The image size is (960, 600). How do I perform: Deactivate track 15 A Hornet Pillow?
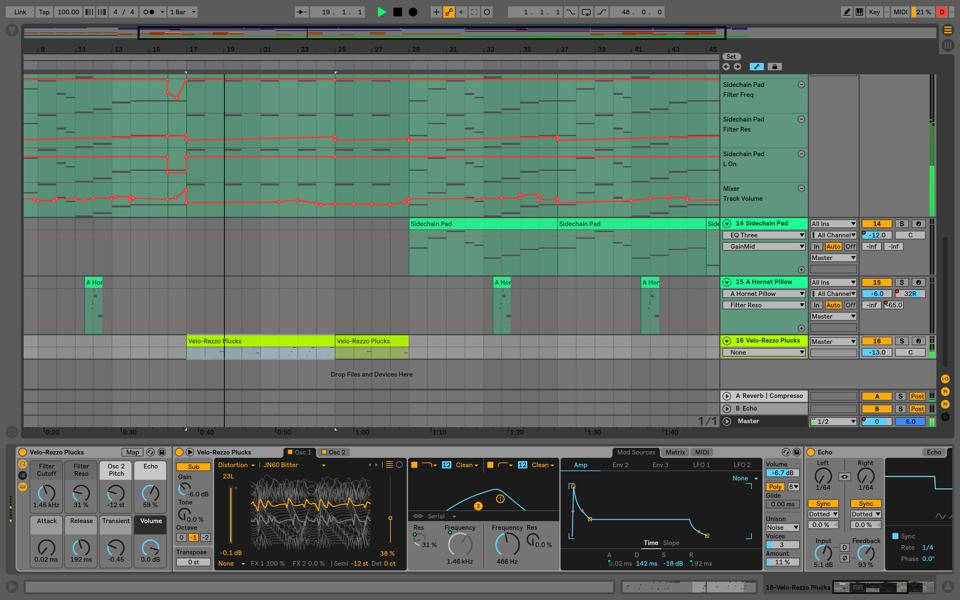point(876,283)
